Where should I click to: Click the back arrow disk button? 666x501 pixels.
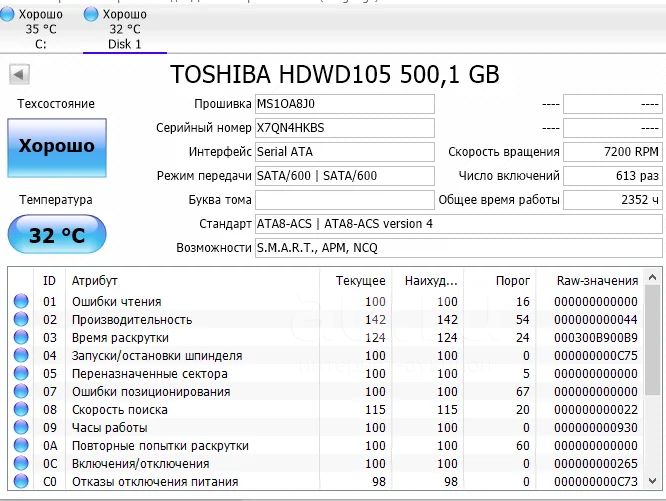click(19, 75)
